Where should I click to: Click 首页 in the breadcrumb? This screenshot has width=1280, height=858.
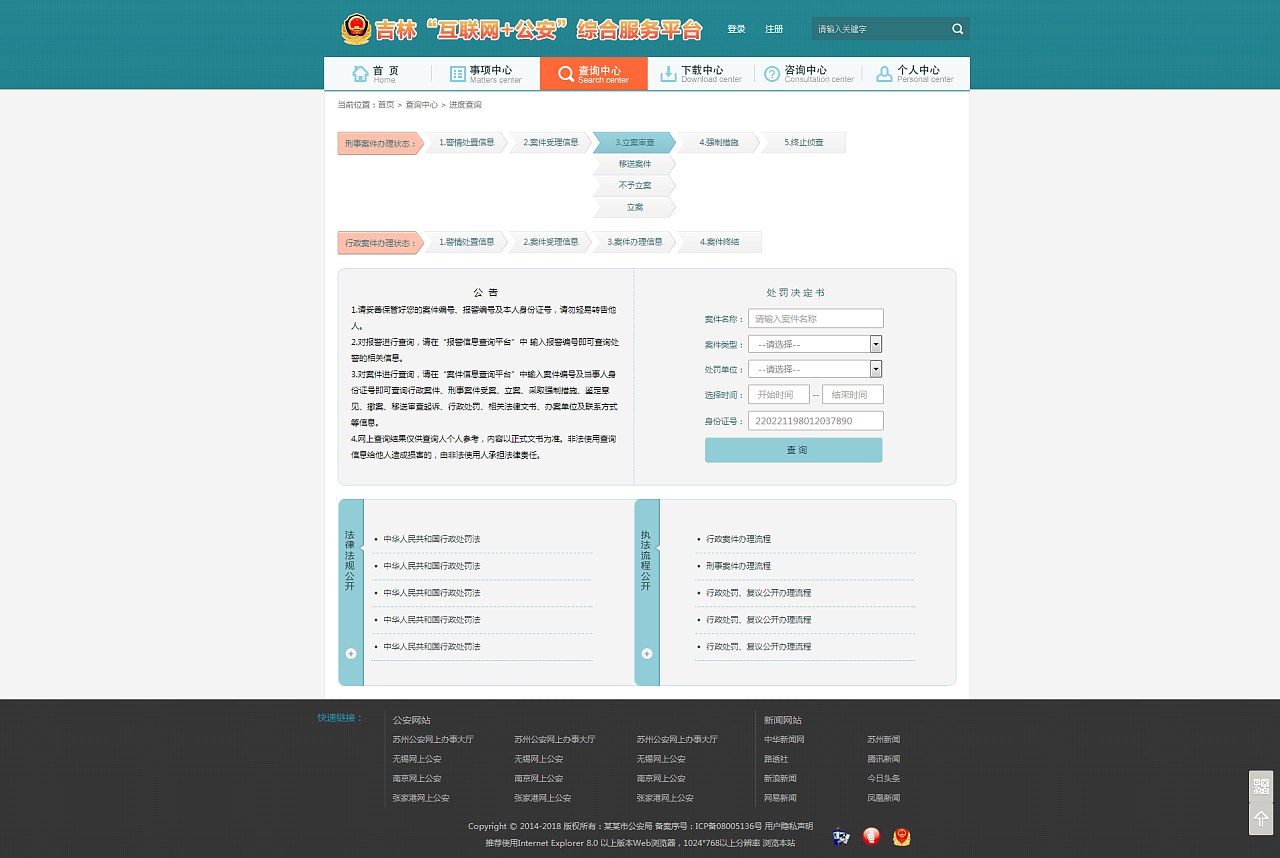386,105
